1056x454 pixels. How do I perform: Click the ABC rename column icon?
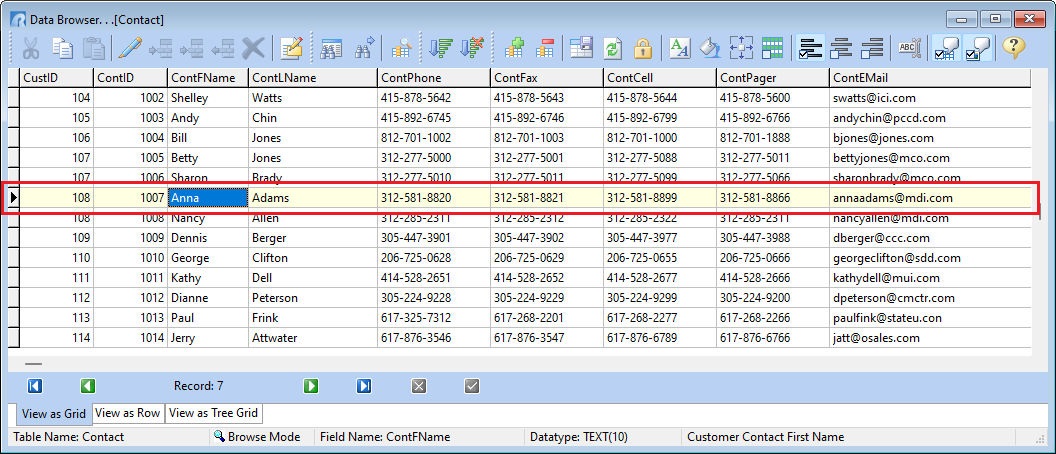coord(909,48)
